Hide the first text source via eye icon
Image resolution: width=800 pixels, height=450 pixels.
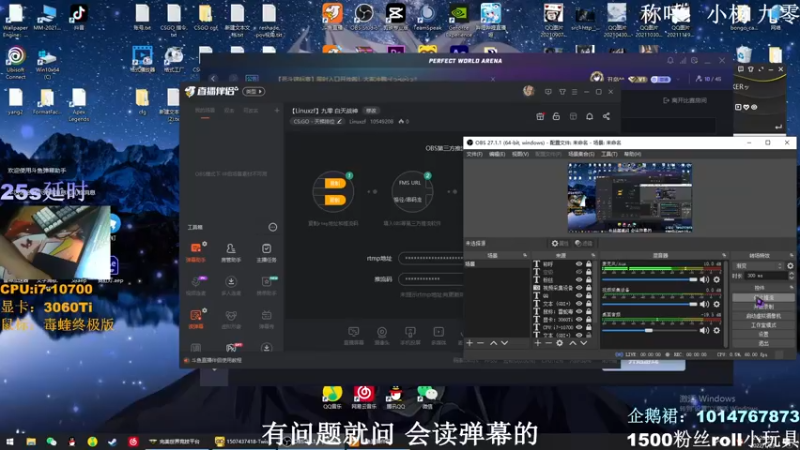click(x=579, y=264)
